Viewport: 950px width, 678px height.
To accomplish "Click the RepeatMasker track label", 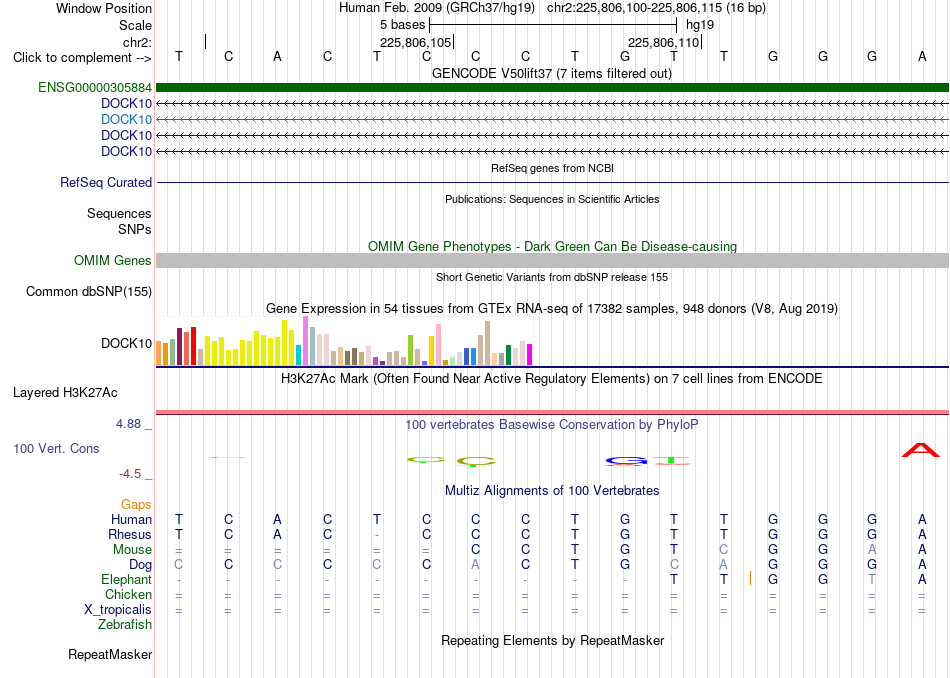I will point(110,654).
